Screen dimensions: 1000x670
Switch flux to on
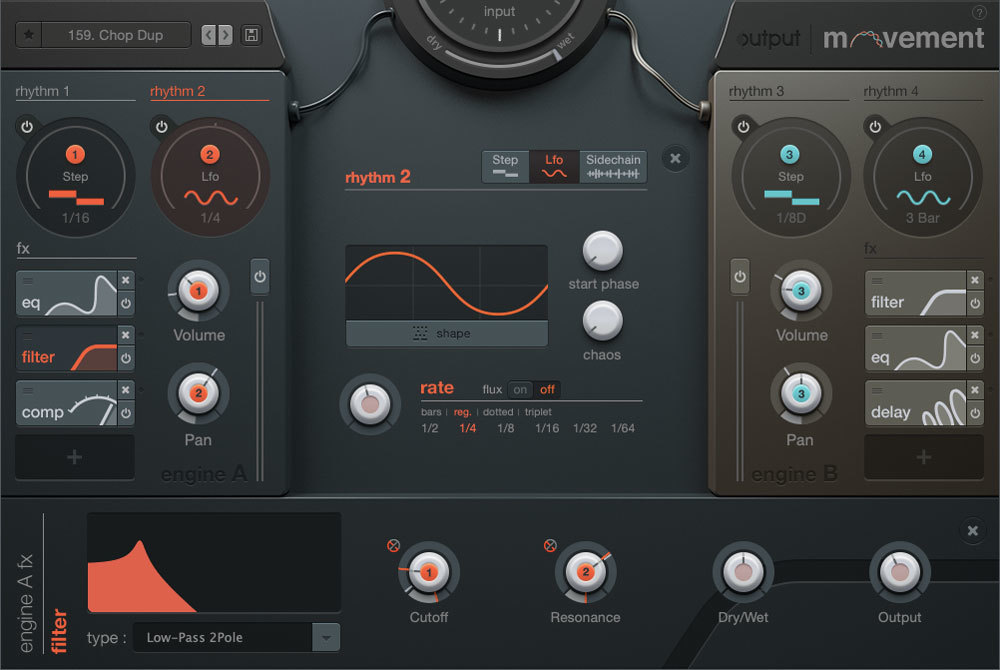(521, 390)
